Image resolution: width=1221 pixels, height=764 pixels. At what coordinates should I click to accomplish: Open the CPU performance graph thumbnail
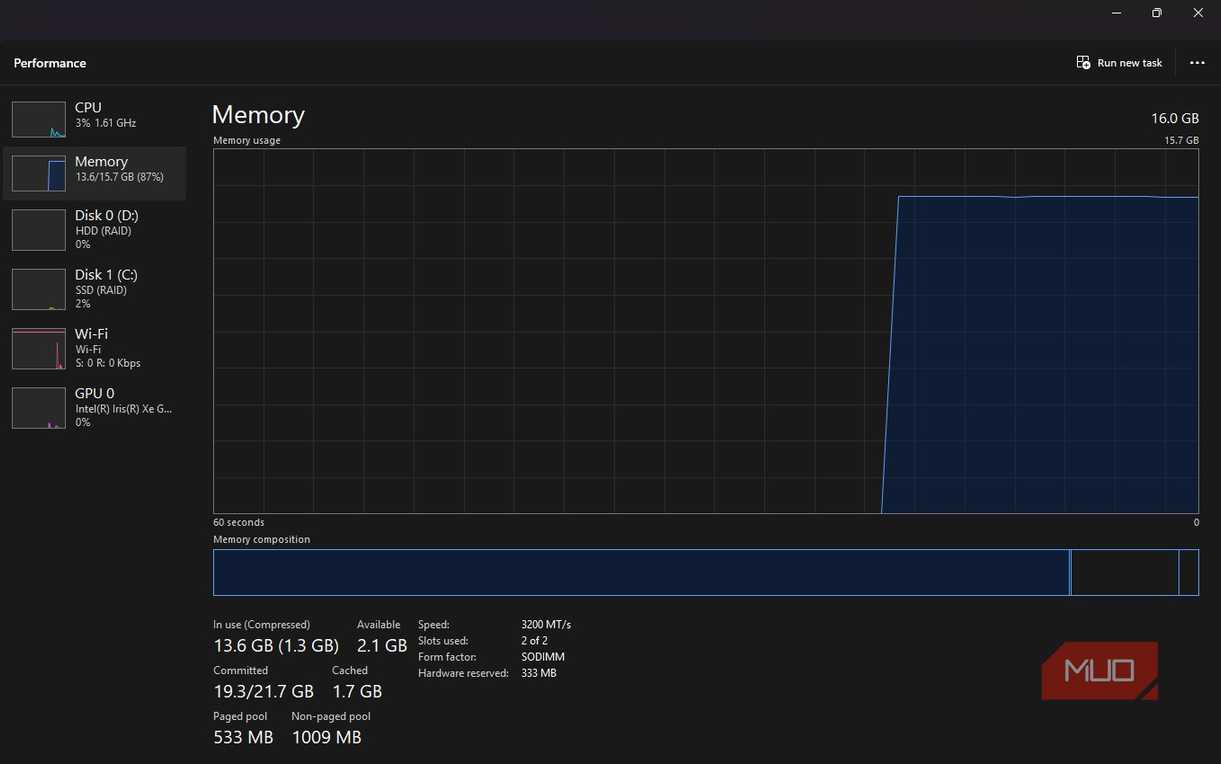[38, 119]
